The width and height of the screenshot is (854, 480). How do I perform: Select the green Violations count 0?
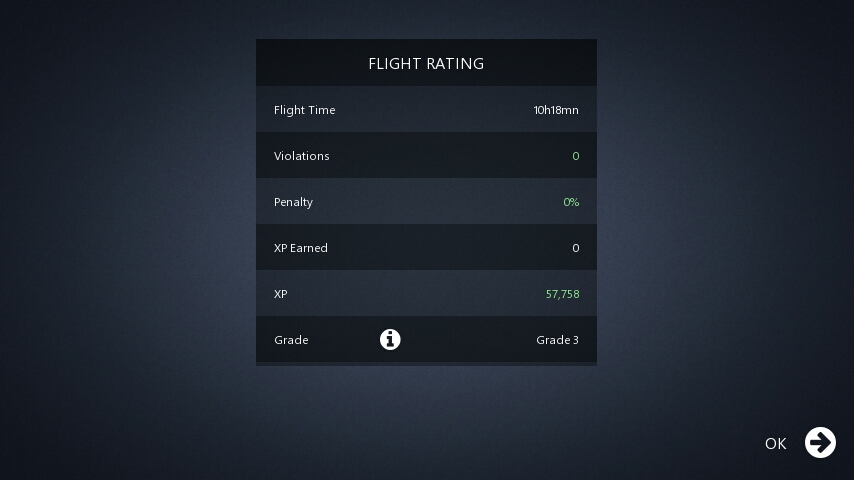pos(576,156)
